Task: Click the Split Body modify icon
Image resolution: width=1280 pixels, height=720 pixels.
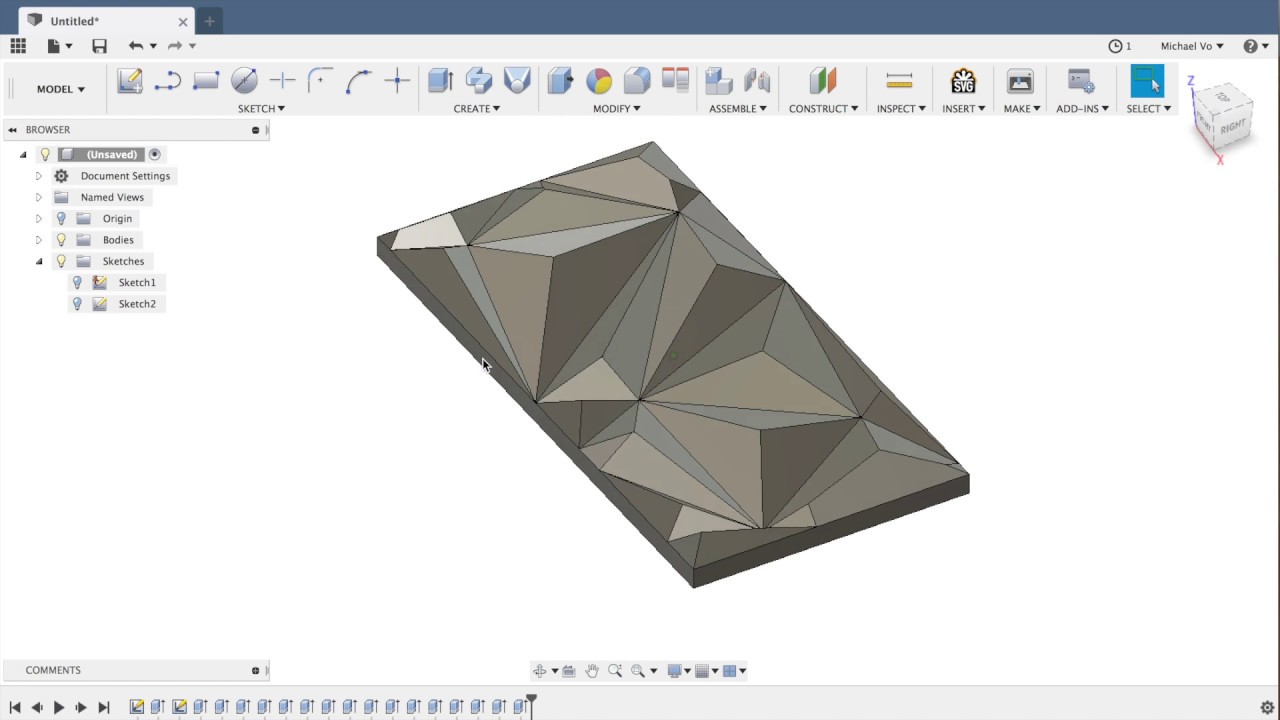Action: click(x=676, y=80)
